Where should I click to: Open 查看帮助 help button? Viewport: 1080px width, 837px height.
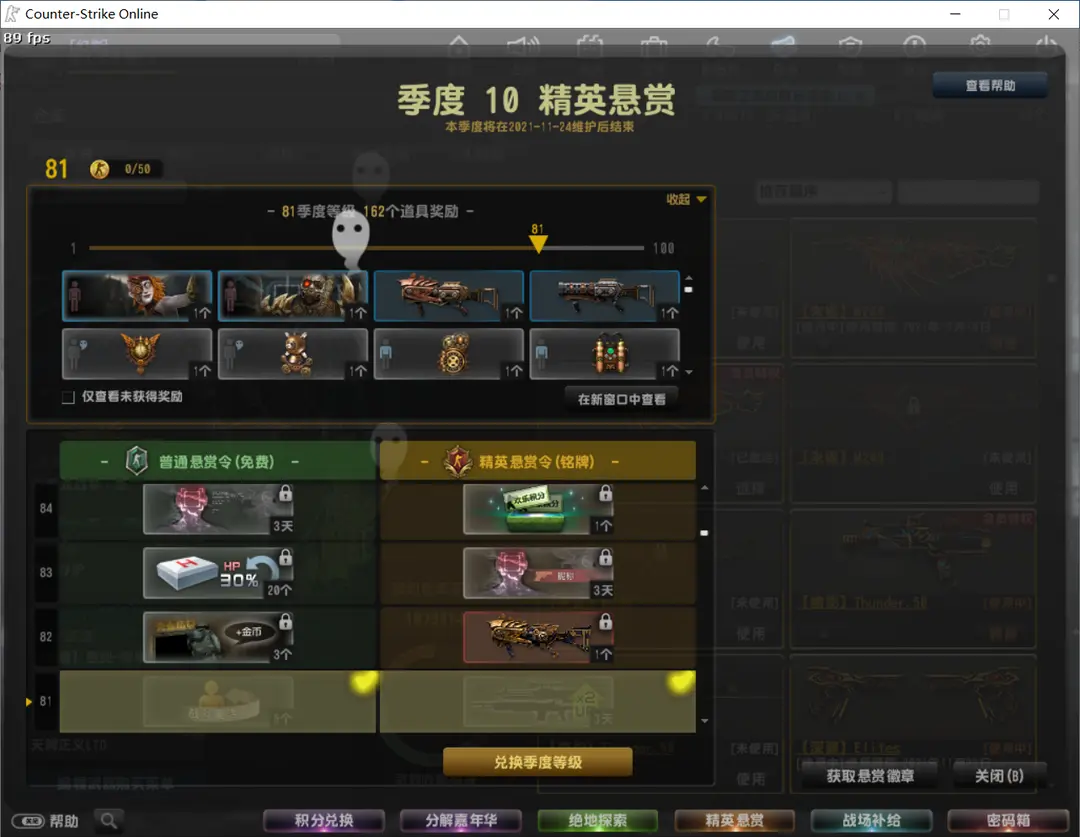click(990, 85)
